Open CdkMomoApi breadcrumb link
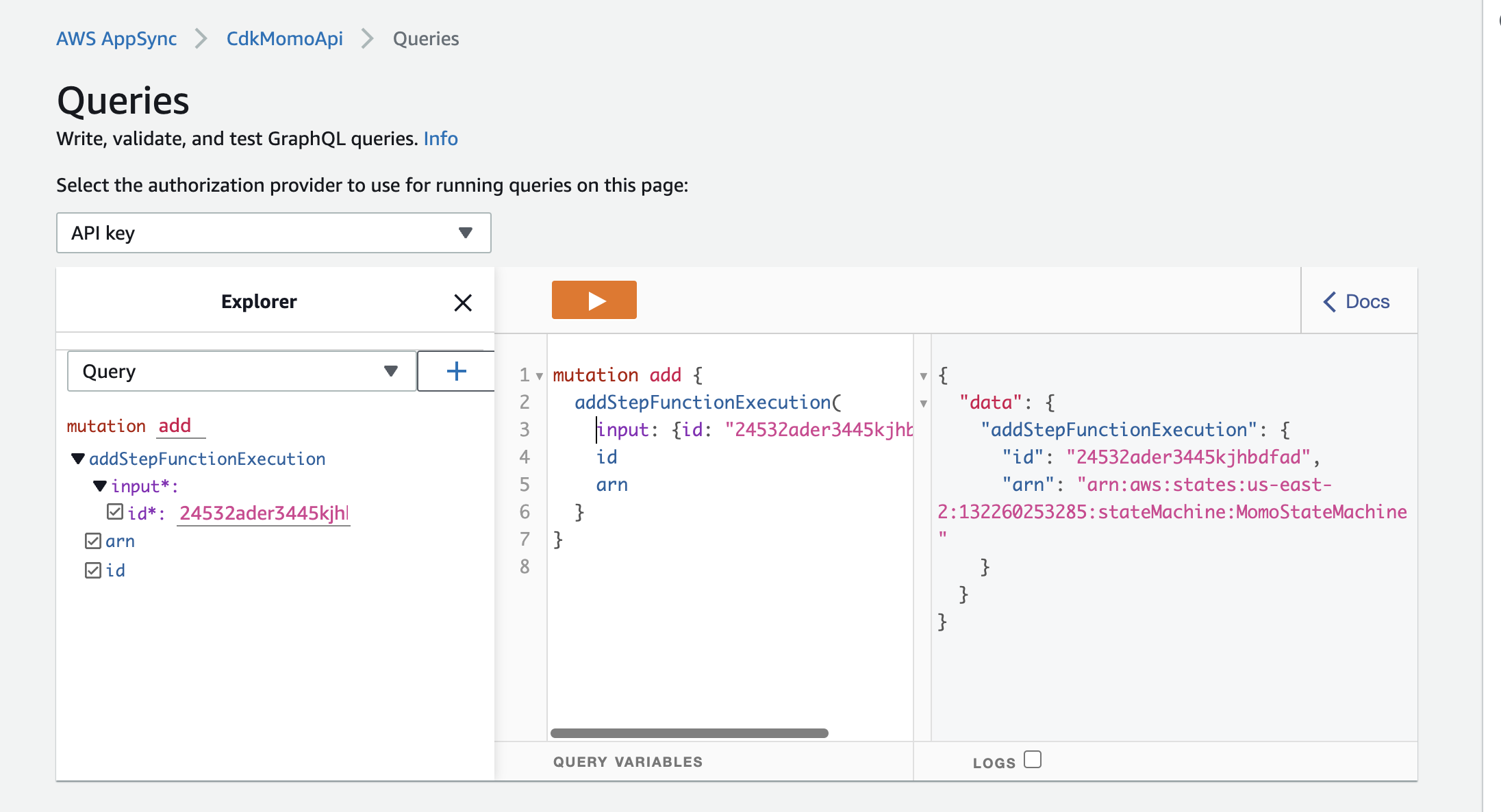This screenshot has width=1501, height=812. coord(285,38)
